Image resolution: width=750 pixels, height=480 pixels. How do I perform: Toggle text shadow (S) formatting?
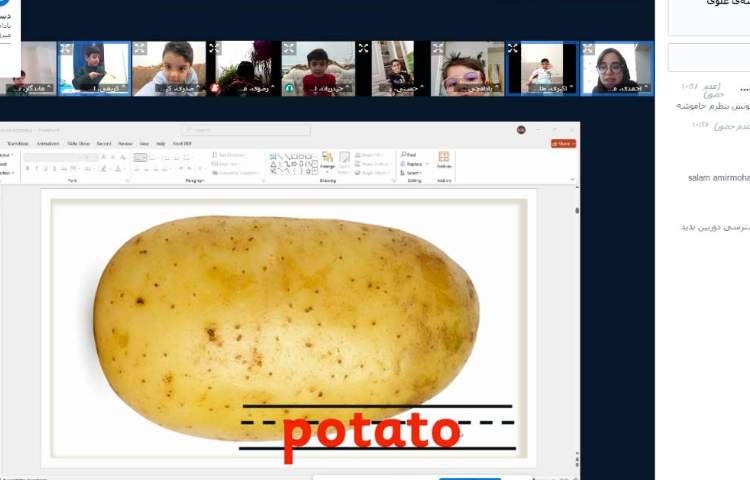point(55,169)
